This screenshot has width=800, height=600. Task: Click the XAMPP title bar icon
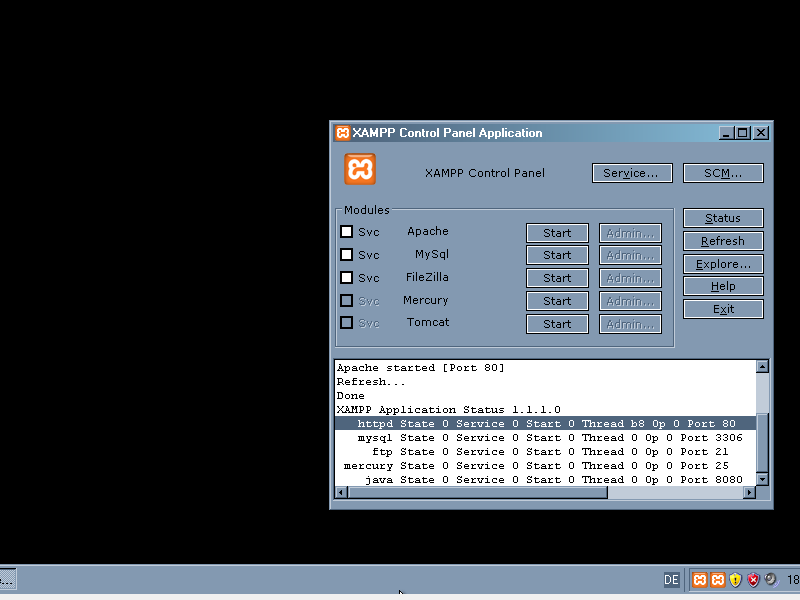342,133
